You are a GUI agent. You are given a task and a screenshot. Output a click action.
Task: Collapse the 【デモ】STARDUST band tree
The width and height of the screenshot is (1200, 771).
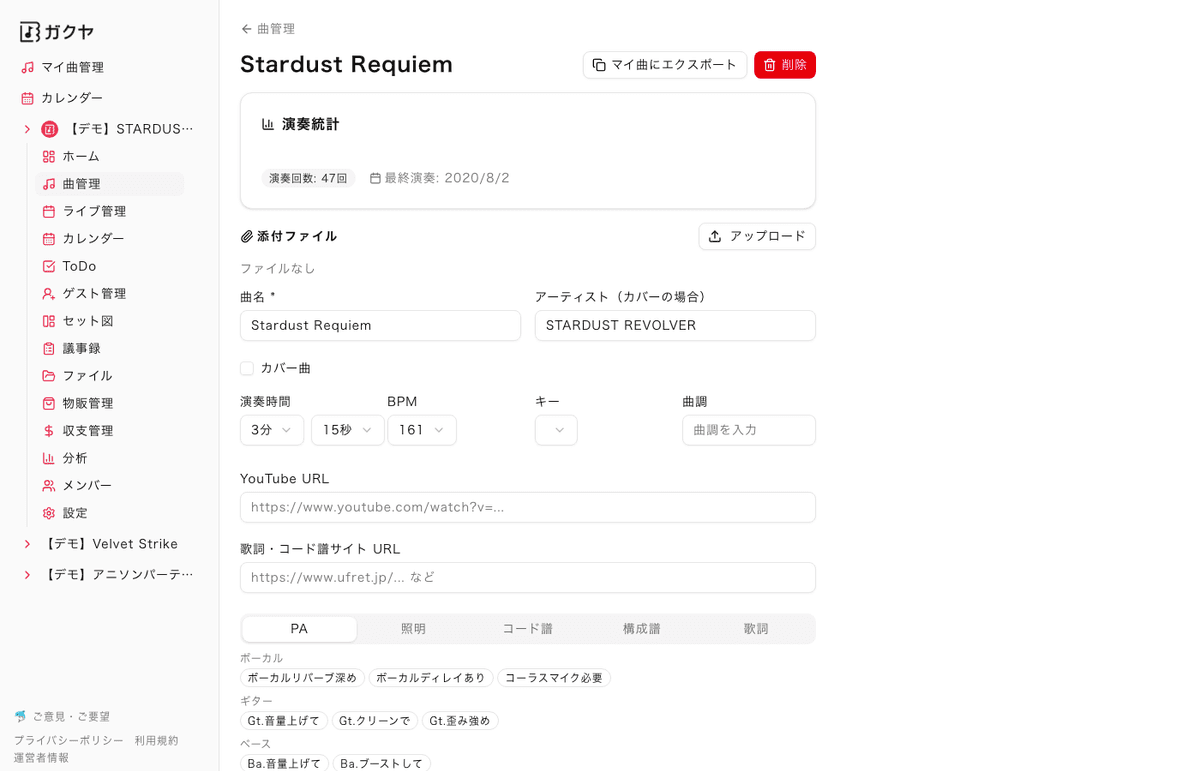pyautogui.click(x=27, y=128)
